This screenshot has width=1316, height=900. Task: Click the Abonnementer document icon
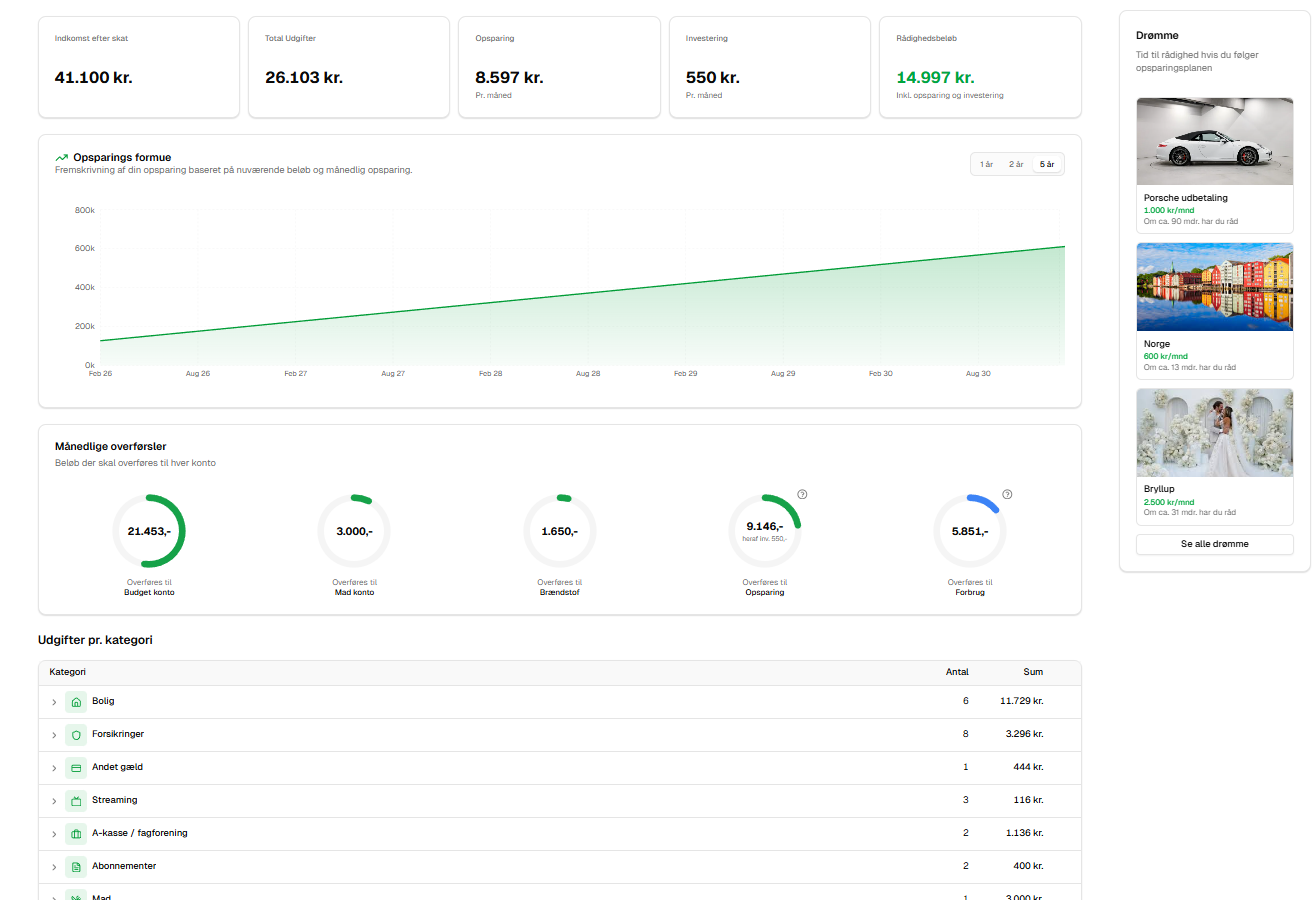(76, 867)
